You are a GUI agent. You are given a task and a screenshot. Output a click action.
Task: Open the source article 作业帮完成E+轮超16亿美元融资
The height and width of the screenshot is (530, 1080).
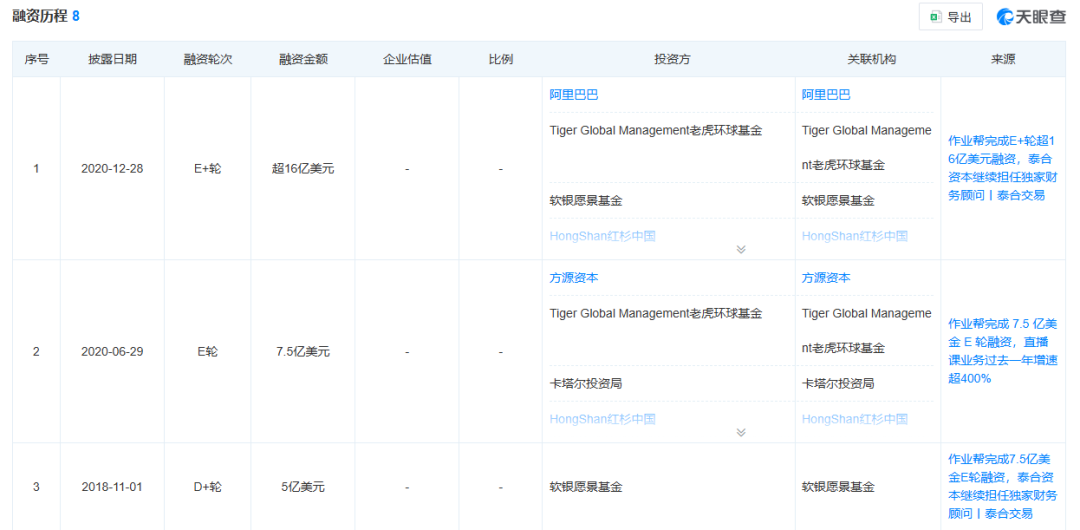click(x=1002, y=167)
